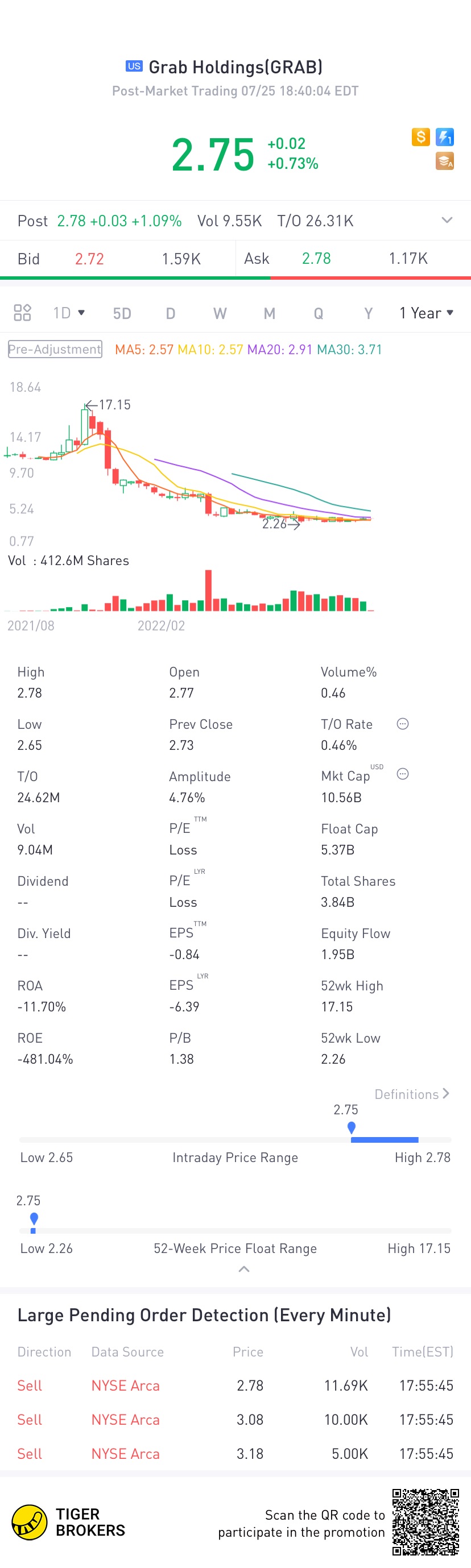Viewport: 471px width, 1568px height.
Task: Tap the Bid price 2.72
Action: [89, 259]
